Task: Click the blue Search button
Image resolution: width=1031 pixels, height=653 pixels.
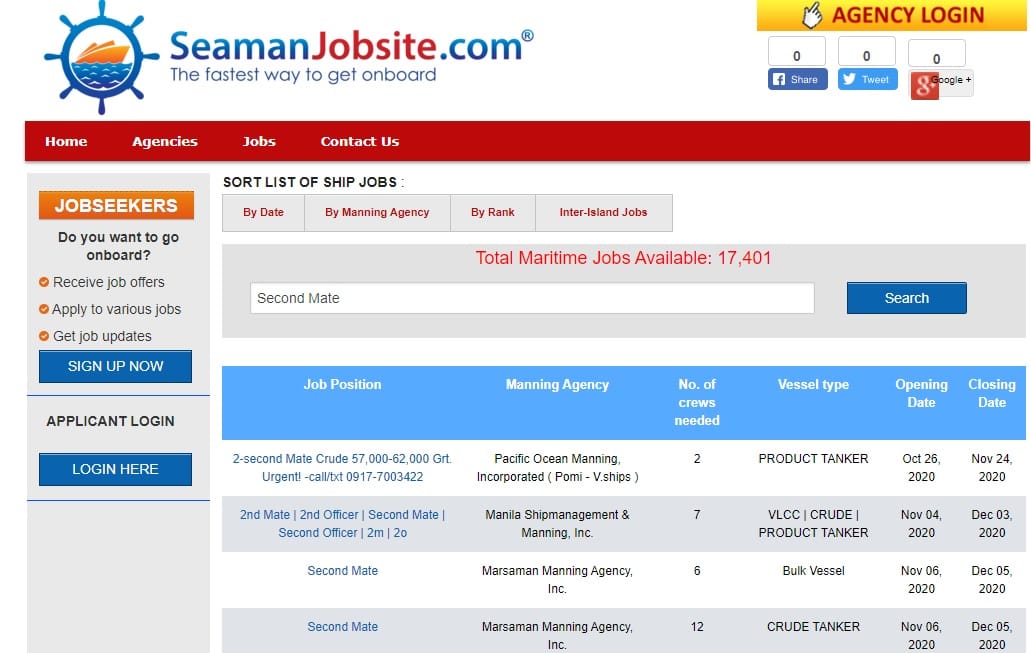Action: [x=907, y=298]
